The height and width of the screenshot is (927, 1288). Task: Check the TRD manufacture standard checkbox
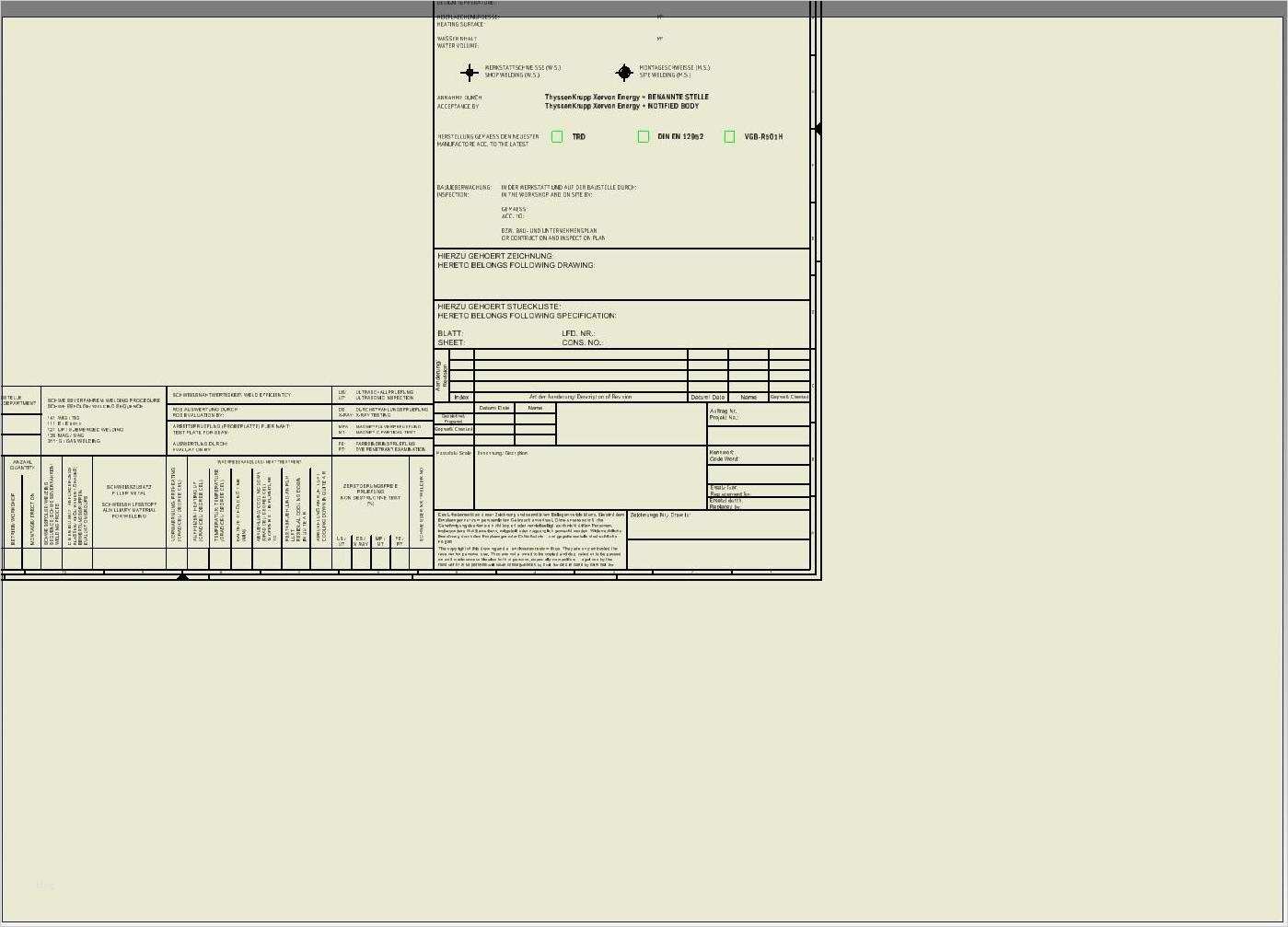[x=557, y=136]
